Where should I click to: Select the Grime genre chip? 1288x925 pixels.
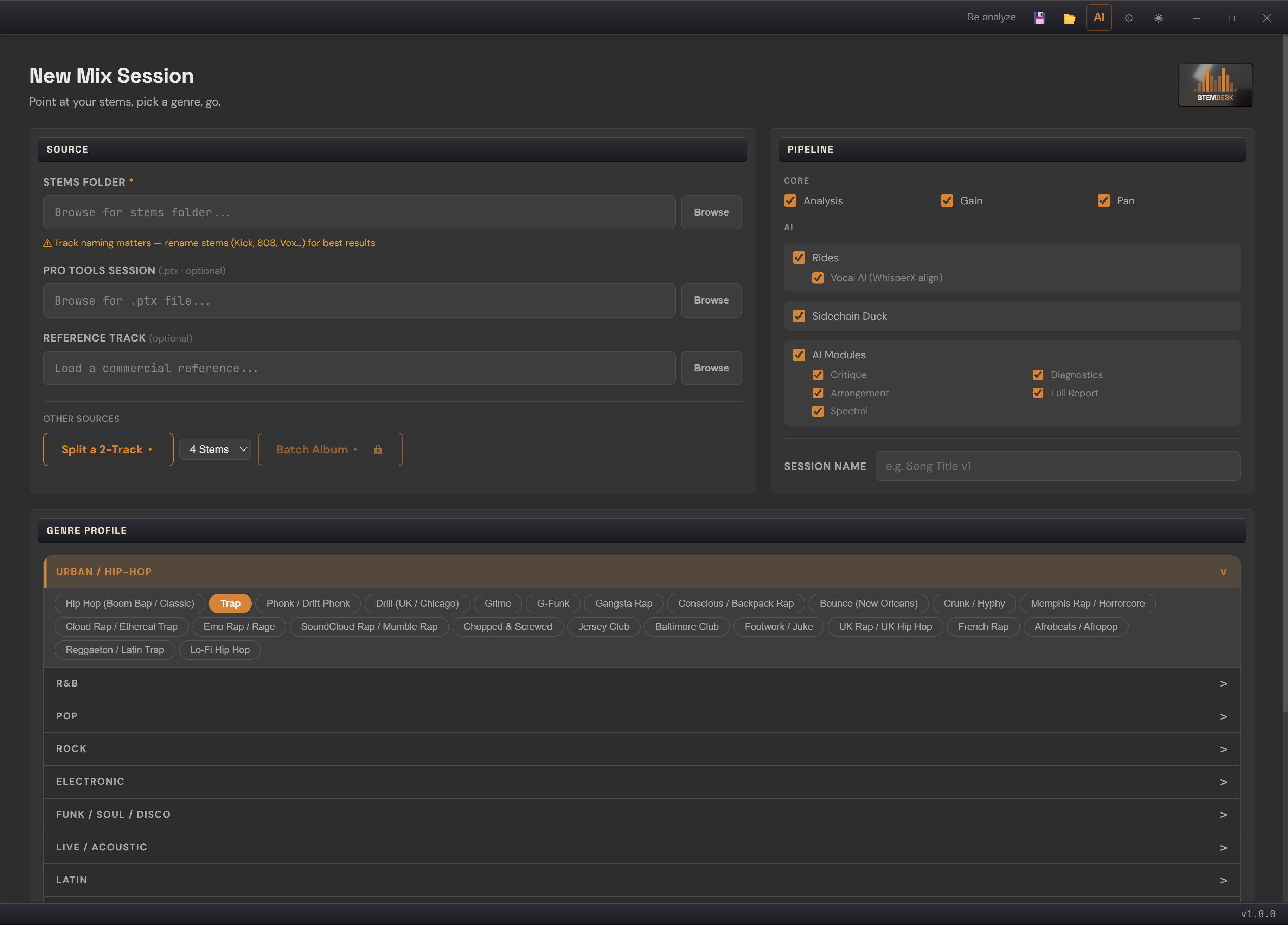pyautogui.click(x=498, y=604)
